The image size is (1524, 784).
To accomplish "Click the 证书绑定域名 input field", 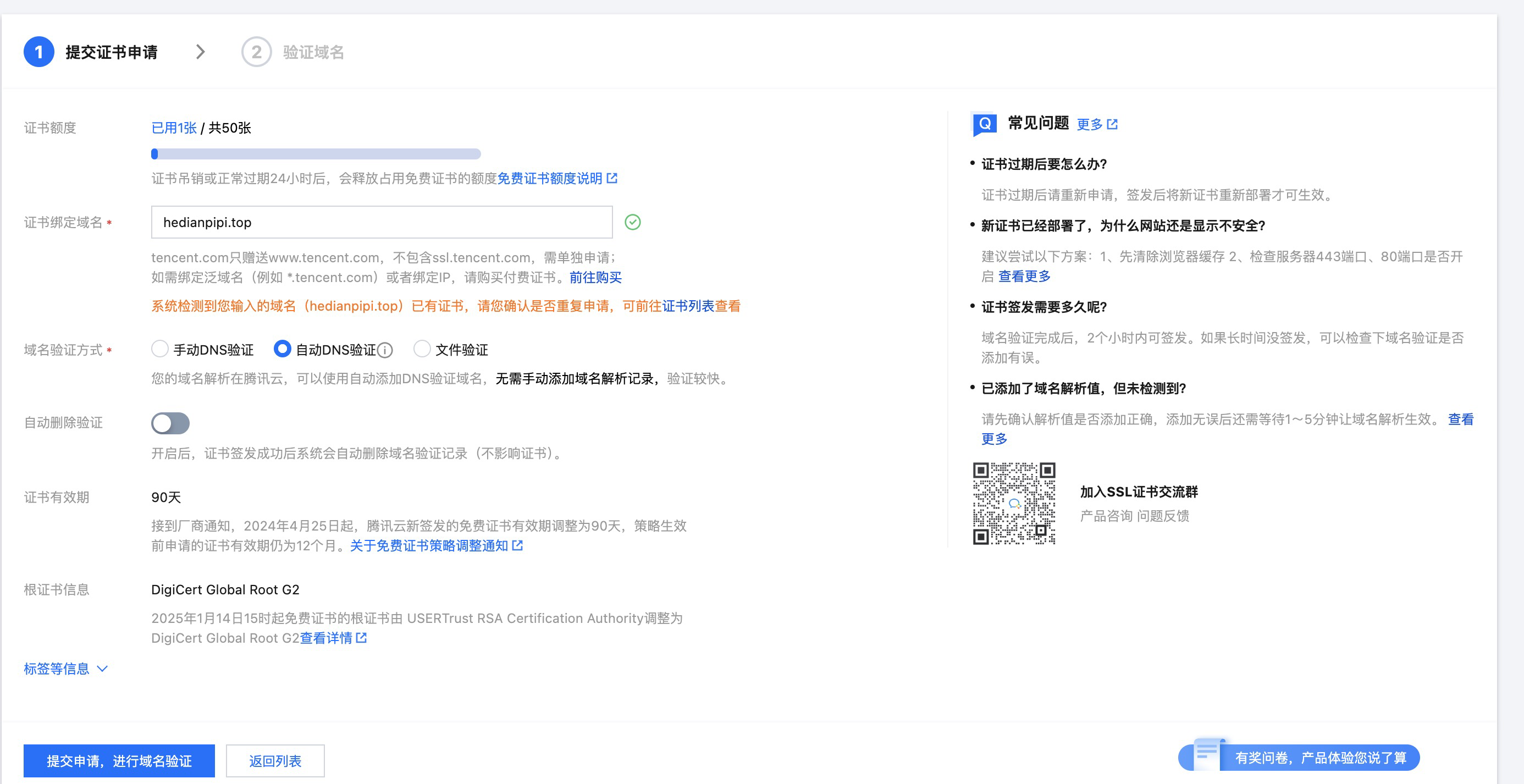I will [x=382, y=223].
